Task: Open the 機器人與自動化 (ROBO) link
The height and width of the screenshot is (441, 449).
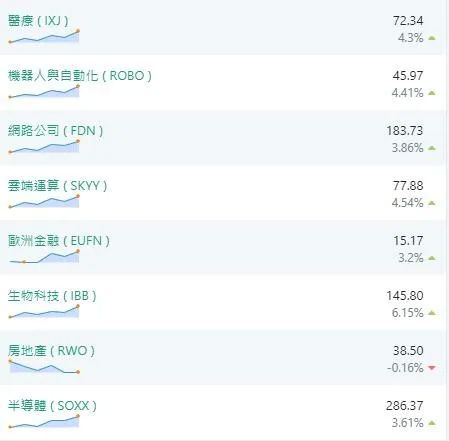Action: pyautogui.click(x=80, y=76)
